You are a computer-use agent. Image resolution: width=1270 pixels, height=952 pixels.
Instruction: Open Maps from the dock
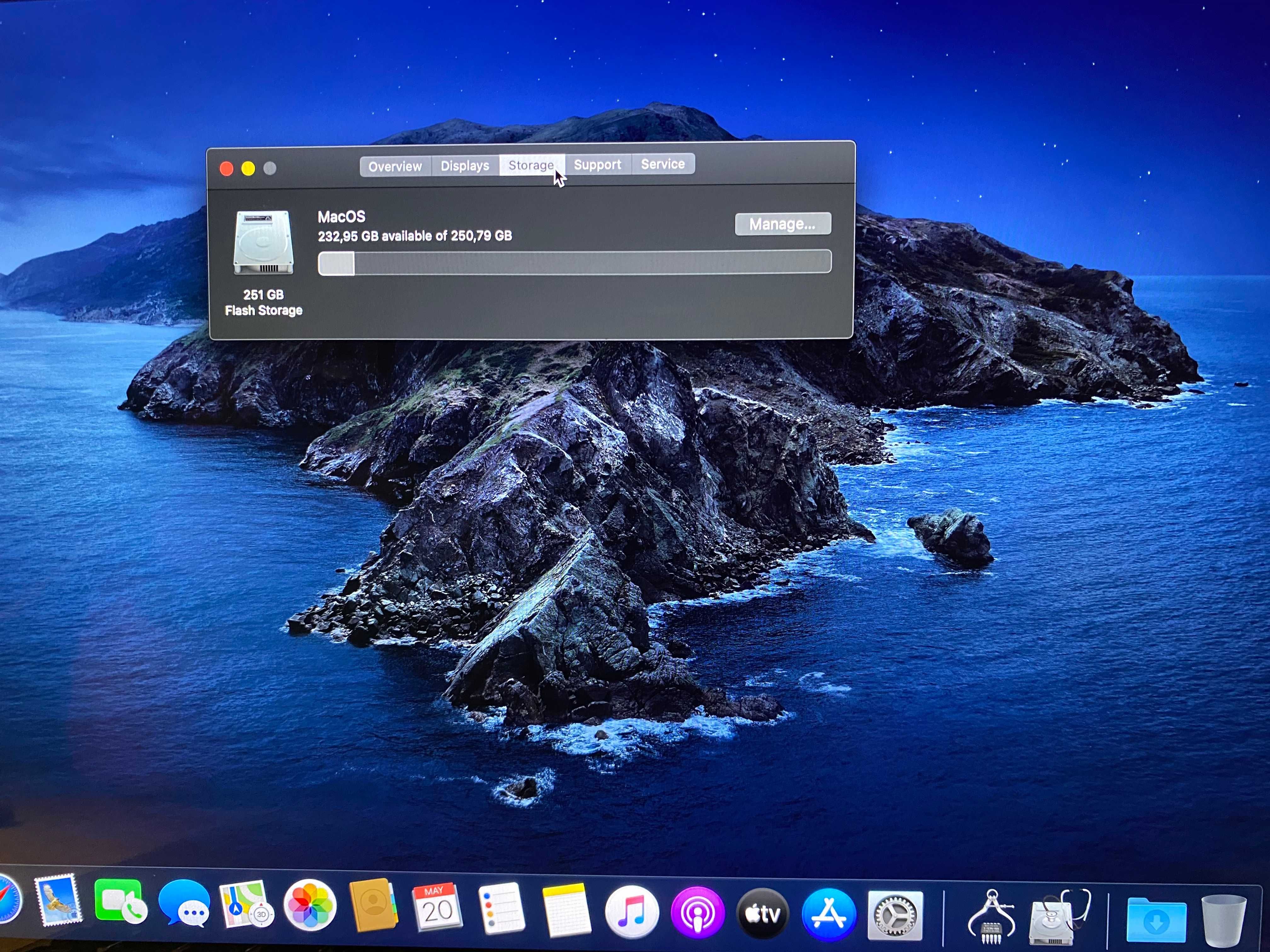click(x=247, y=905)
